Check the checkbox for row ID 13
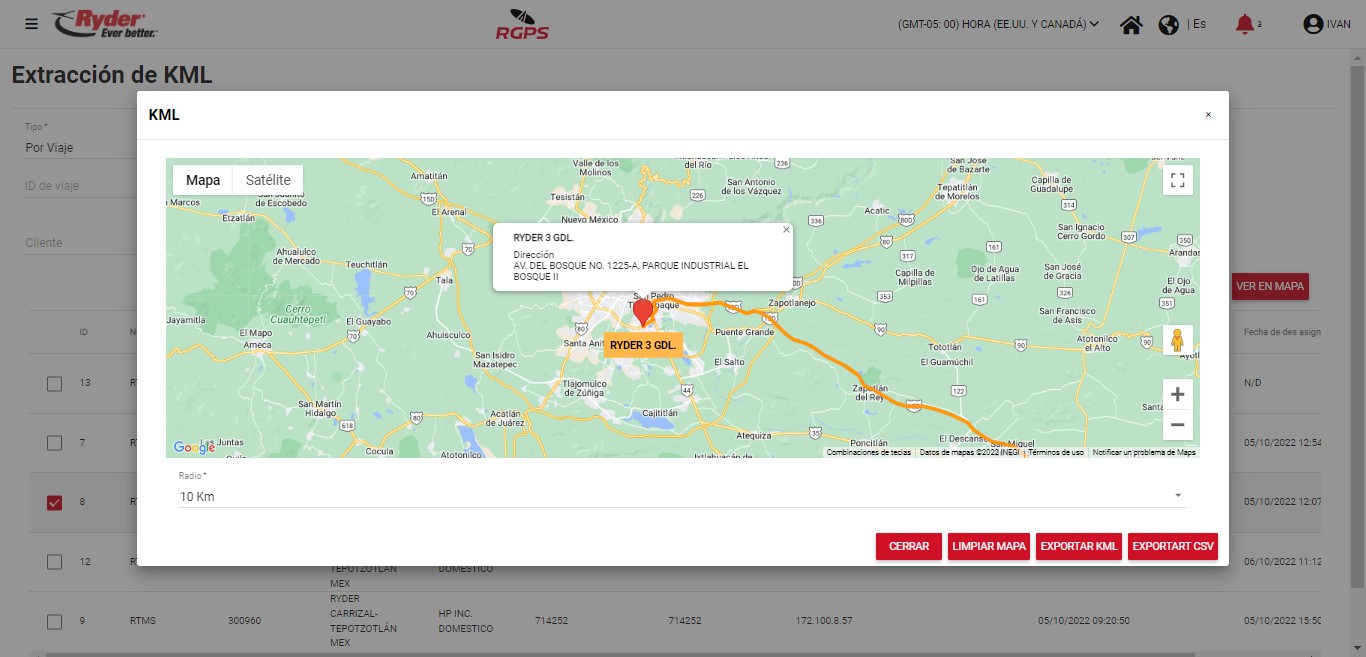Image resolution: width=1366 pixels, height=657 pixels. (55, 384)
